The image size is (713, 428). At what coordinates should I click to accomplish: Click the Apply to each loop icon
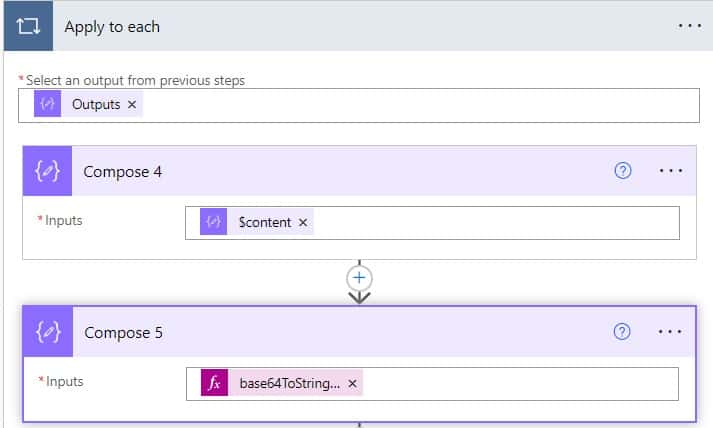[28, 26]
